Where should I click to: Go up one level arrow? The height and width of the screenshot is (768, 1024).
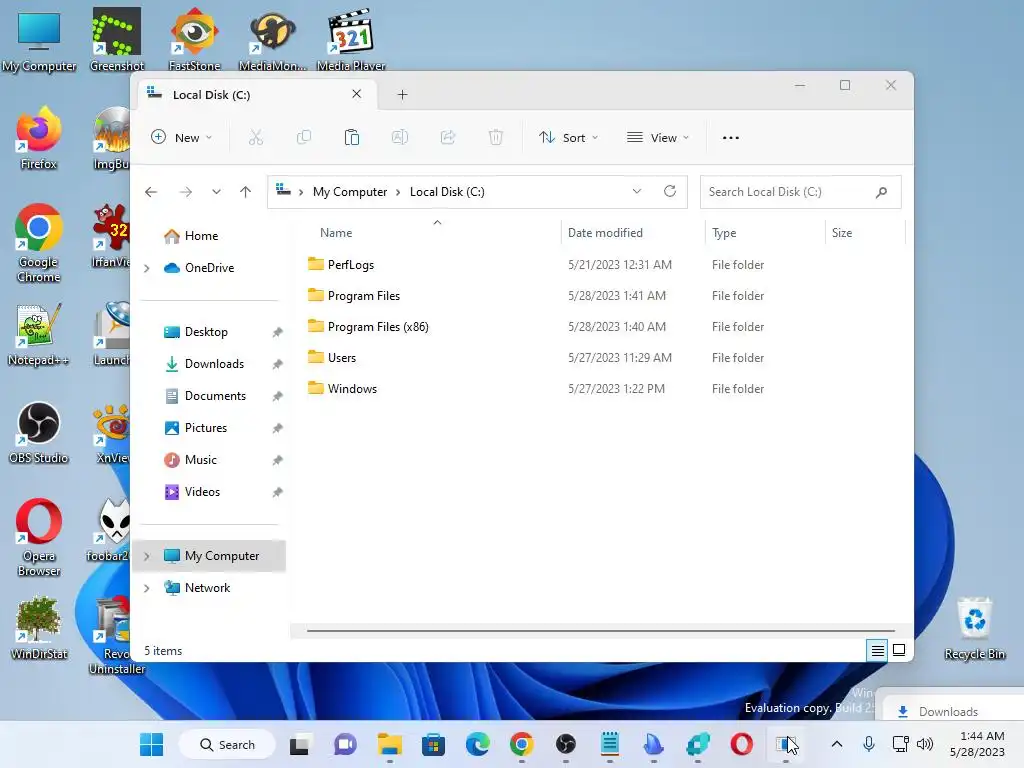(246, 192)
